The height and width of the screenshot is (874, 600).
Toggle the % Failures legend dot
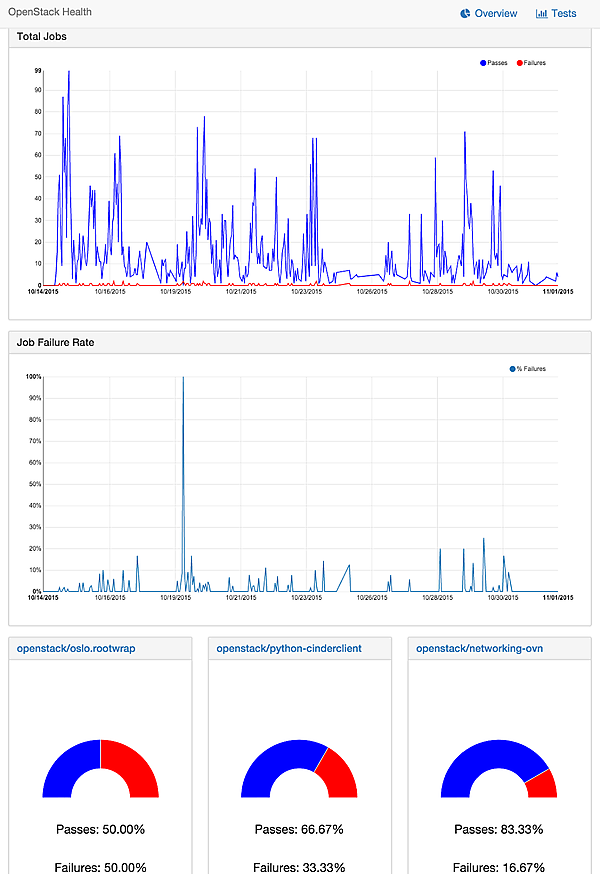pyautogui.click(x=512, y=369)
